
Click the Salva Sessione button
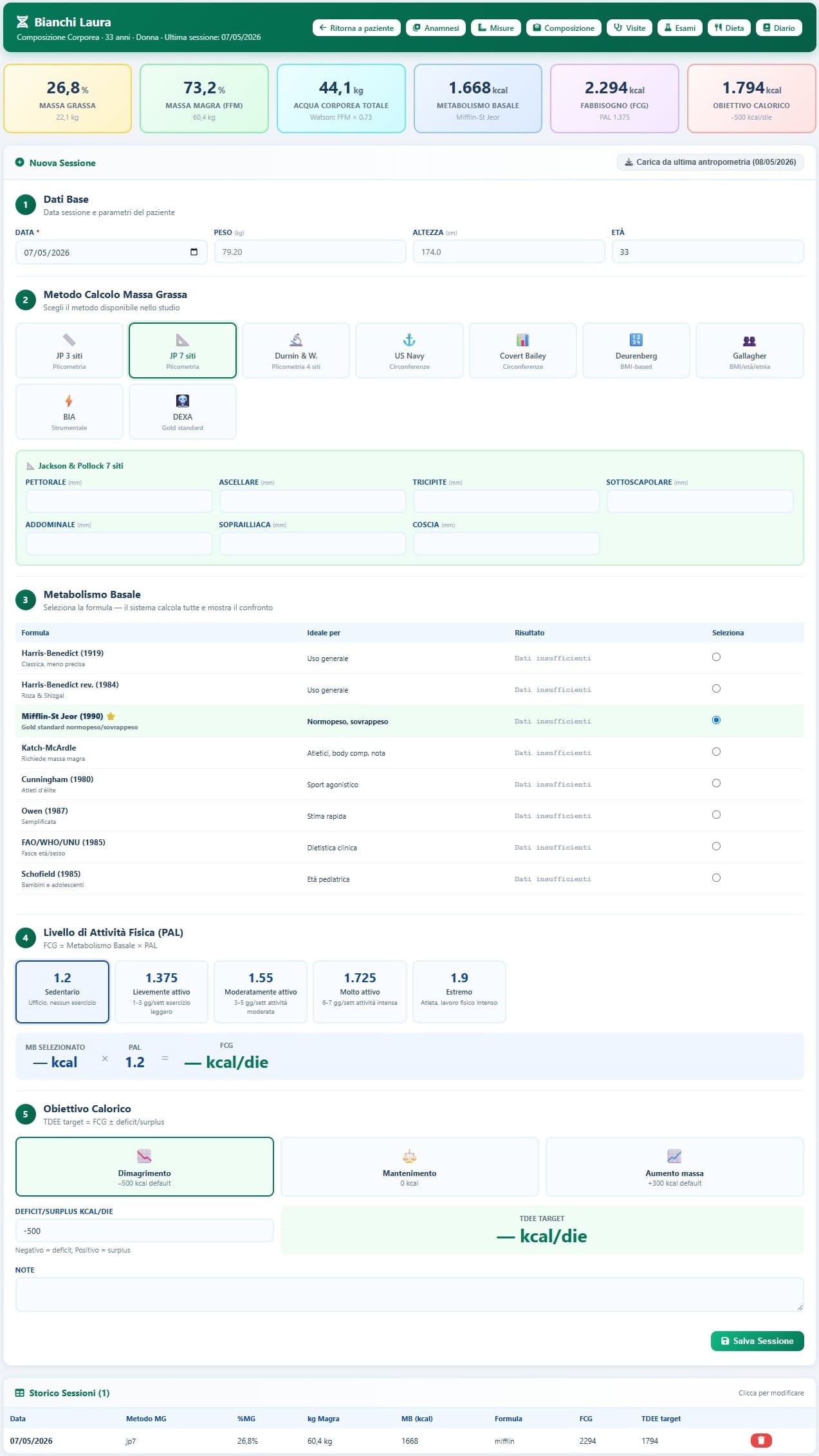tap(757, 1341)
